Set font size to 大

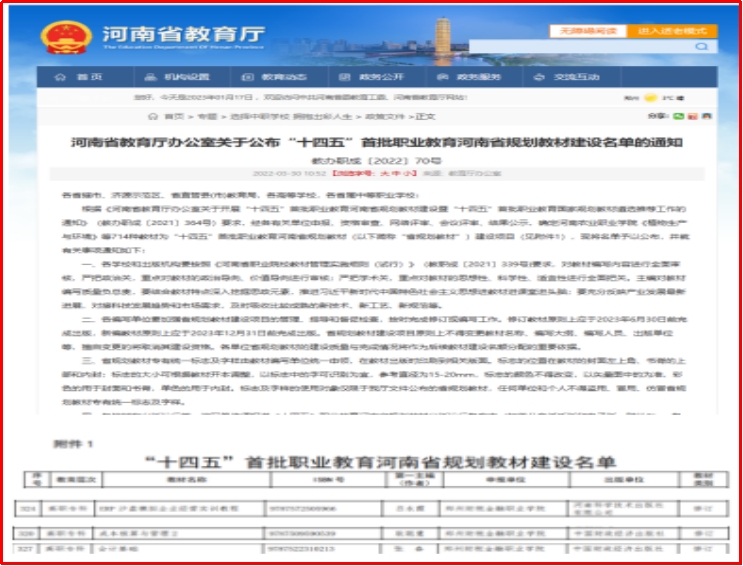(384, 173)
